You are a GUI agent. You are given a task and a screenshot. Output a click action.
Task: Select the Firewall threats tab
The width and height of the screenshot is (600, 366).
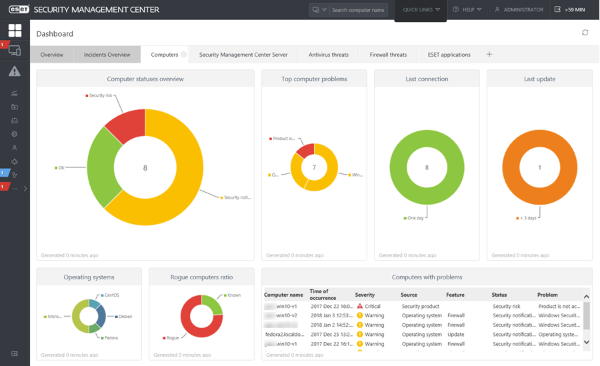[x=388, y=54]
